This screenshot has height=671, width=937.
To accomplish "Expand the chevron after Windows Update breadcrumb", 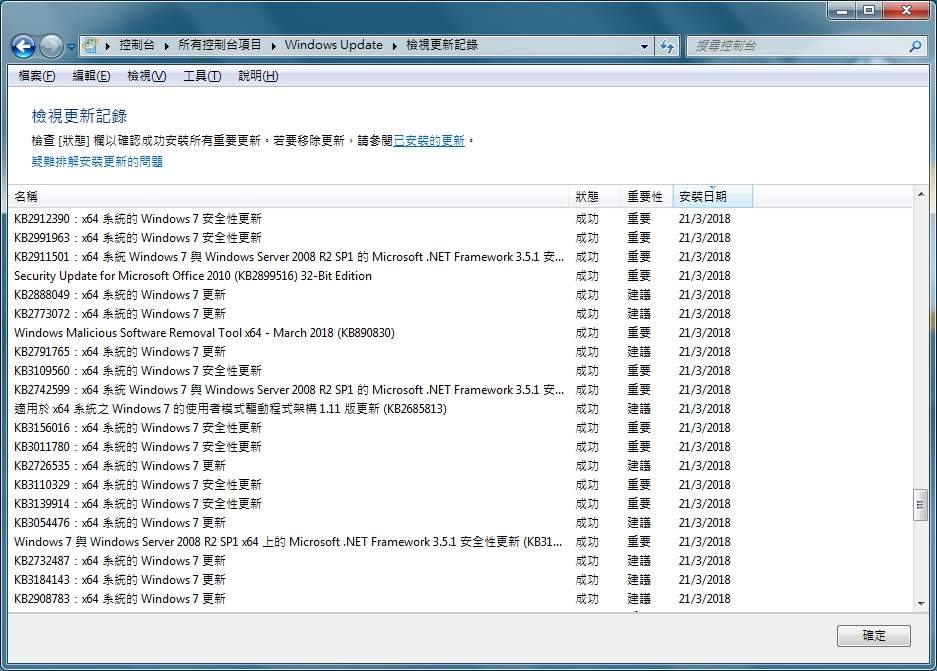I will click(394, 45).
